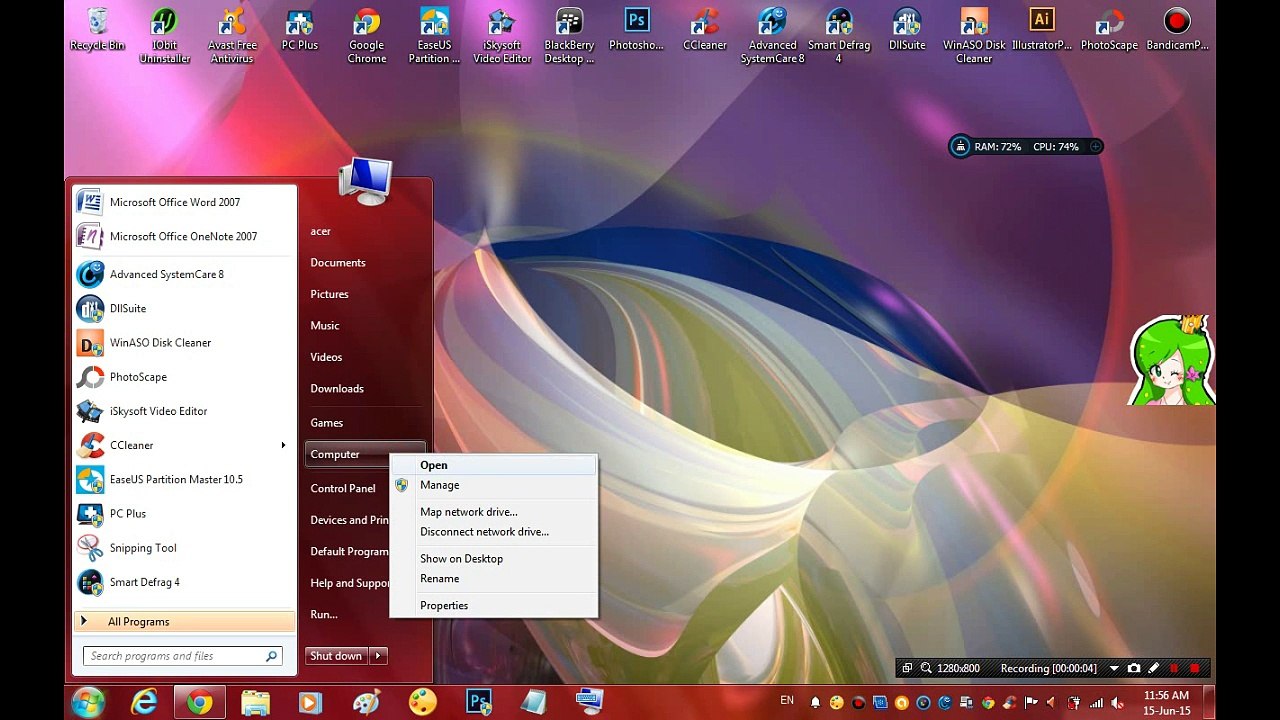Open Control Panel from Start menu
This screenshot has height=720, width=1280.
coord(343,489)
